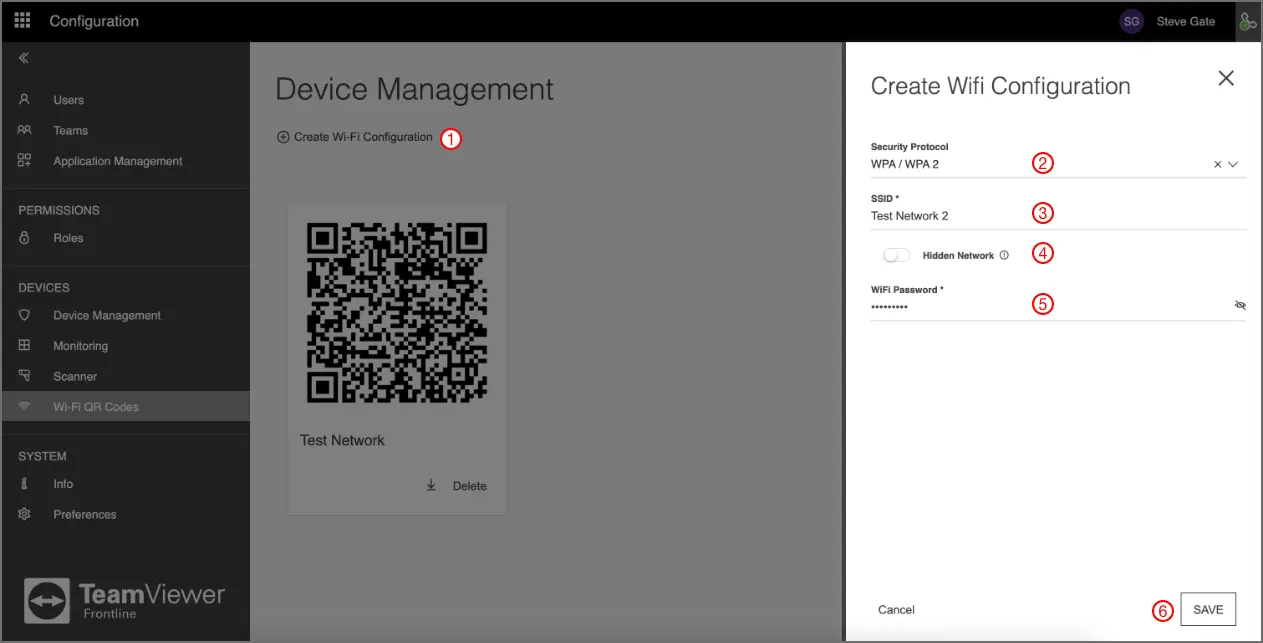Click the Hidden Network info tooltip icon

click(1004, 255)
